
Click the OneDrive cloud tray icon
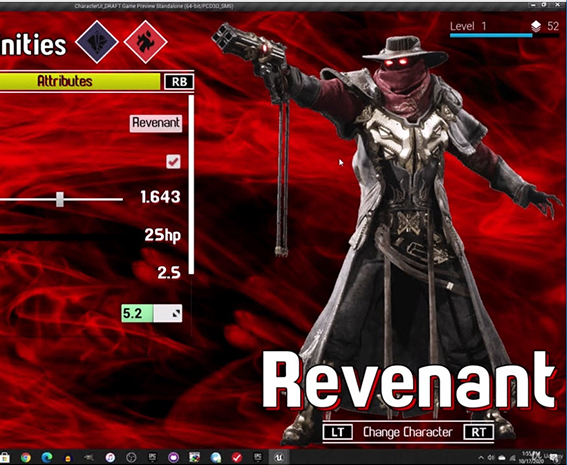502,458
